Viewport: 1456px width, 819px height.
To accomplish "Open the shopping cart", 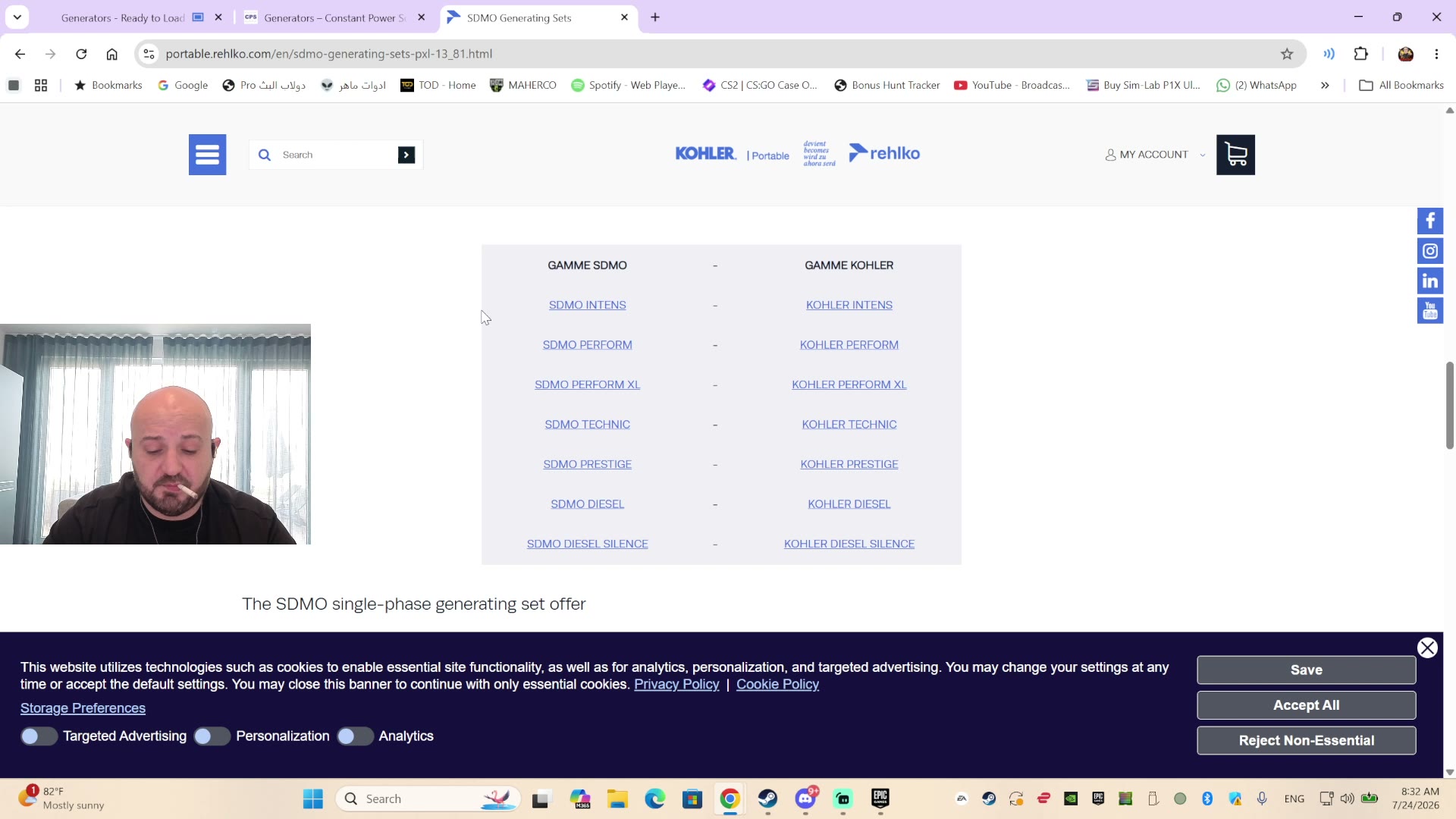I will [x=1235, y=155].
